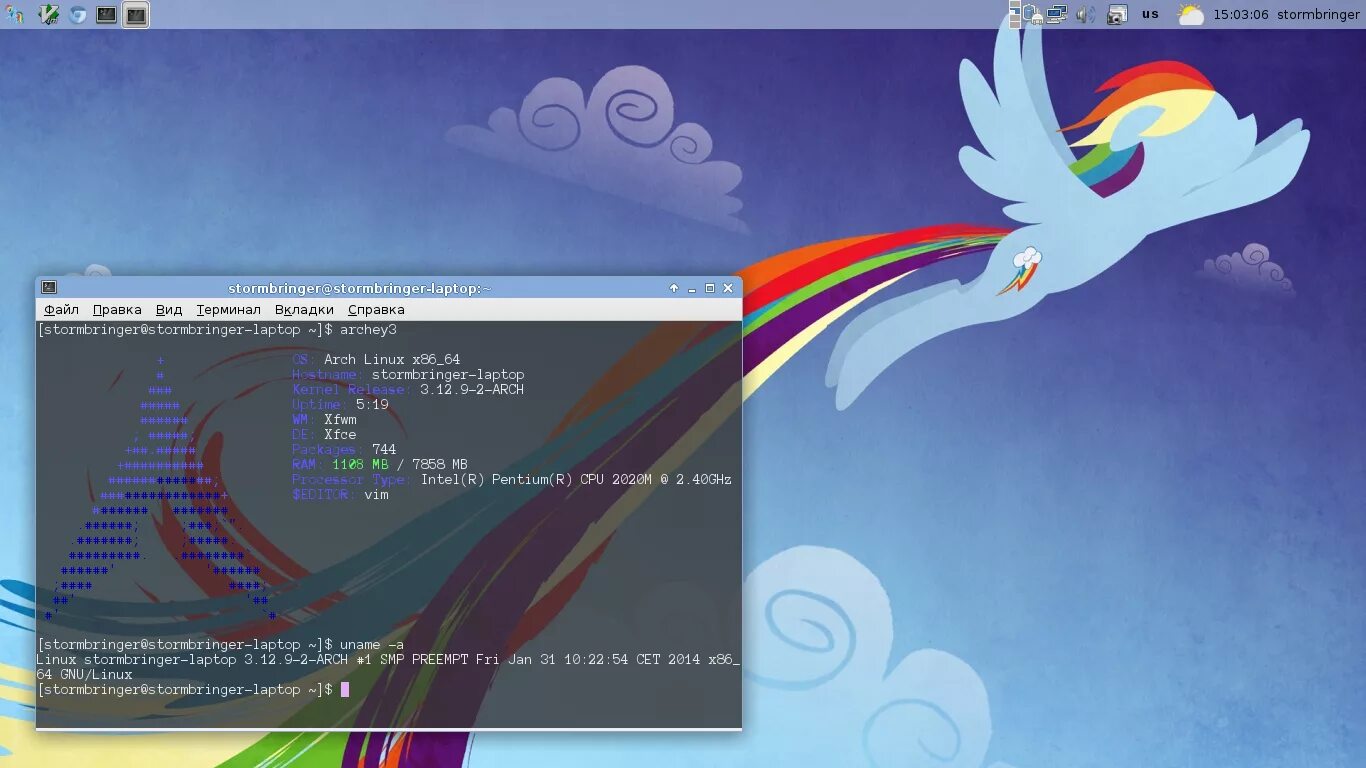Image resolution: width=1366 pixels, height=768 pixels.
Task: Open the pony applications menu icon
Action: 14,14
